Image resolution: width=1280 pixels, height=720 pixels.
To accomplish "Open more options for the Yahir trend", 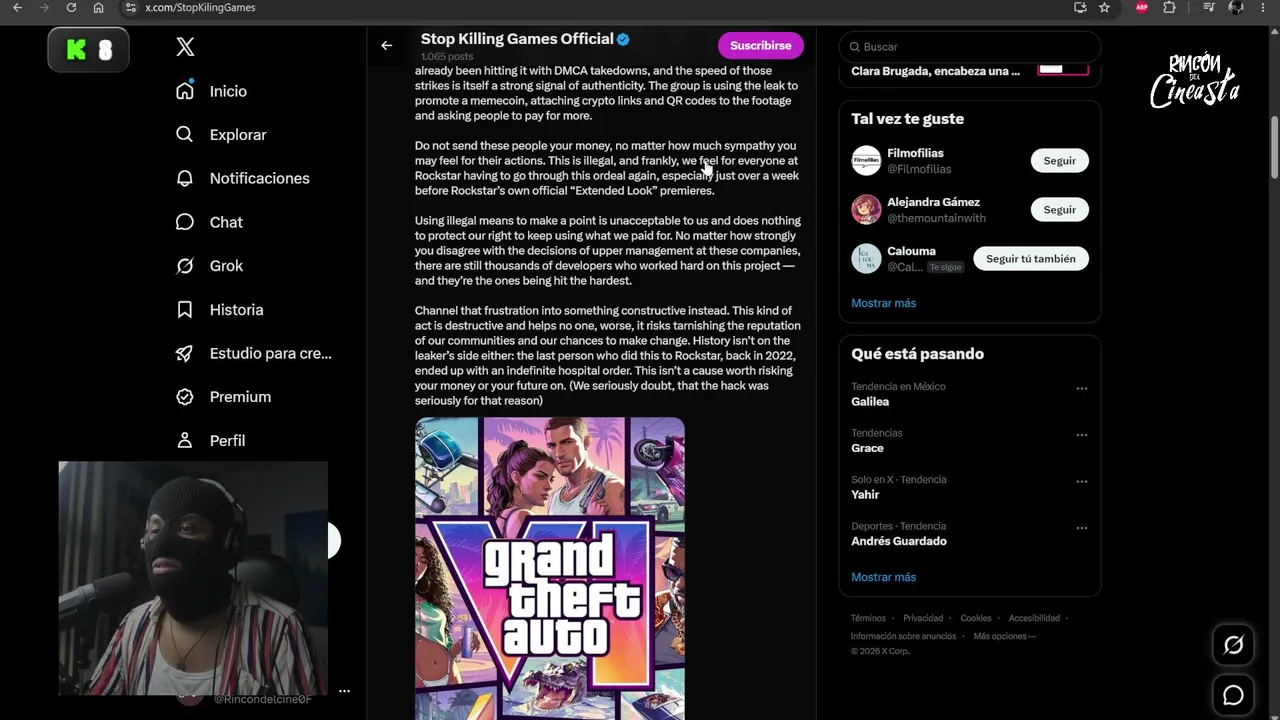I will 1082,481.
